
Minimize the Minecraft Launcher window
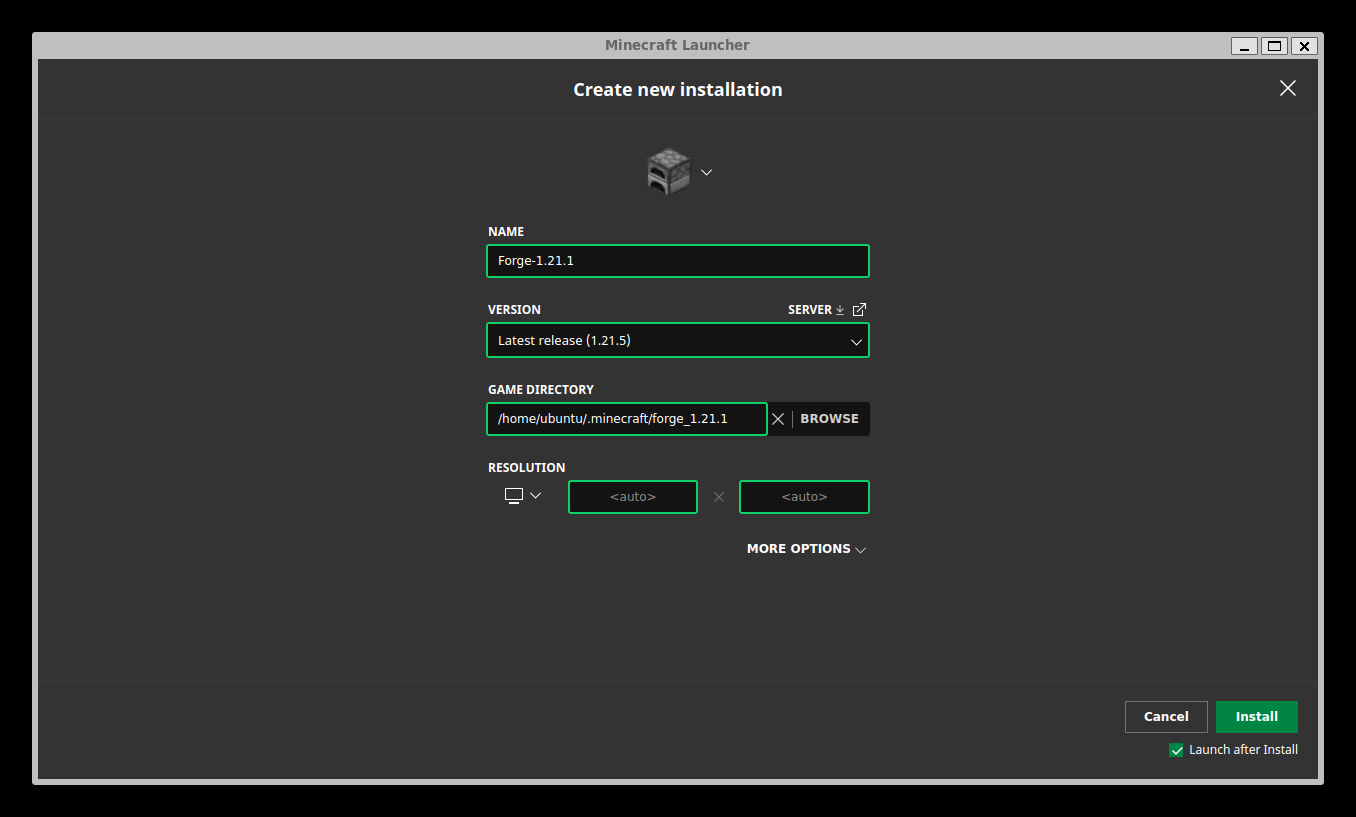[1244, 46]
